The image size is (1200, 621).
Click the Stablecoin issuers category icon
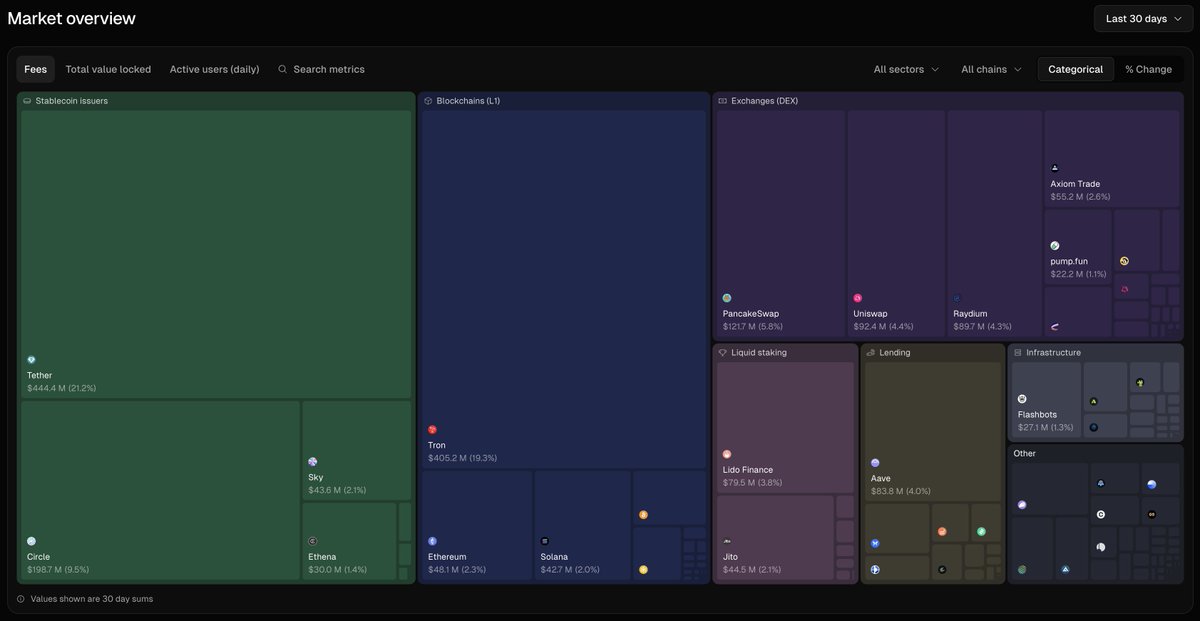[x=27, y=101]
